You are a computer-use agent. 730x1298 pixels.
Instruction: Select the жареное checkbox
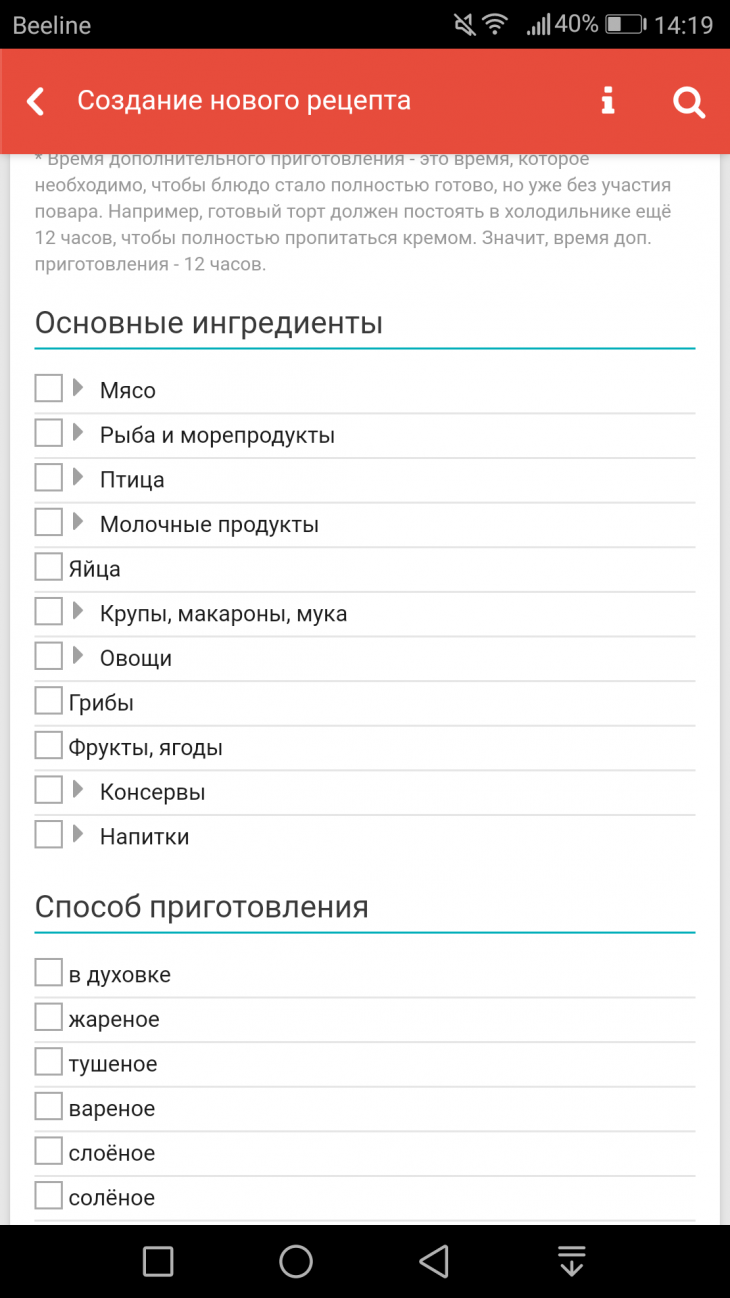click(48, 1017)
